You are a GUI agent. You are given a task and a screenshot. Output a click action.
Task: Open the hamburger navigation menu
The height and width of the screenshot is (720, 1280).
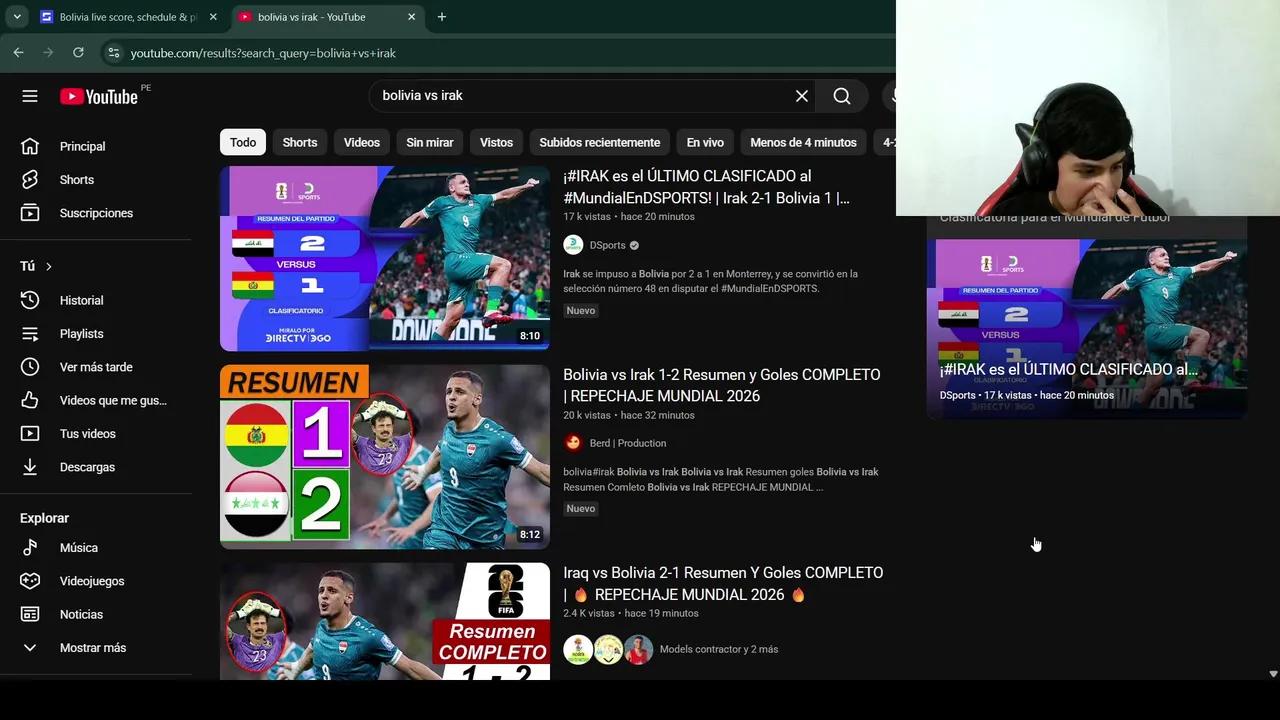click(30, 96)
